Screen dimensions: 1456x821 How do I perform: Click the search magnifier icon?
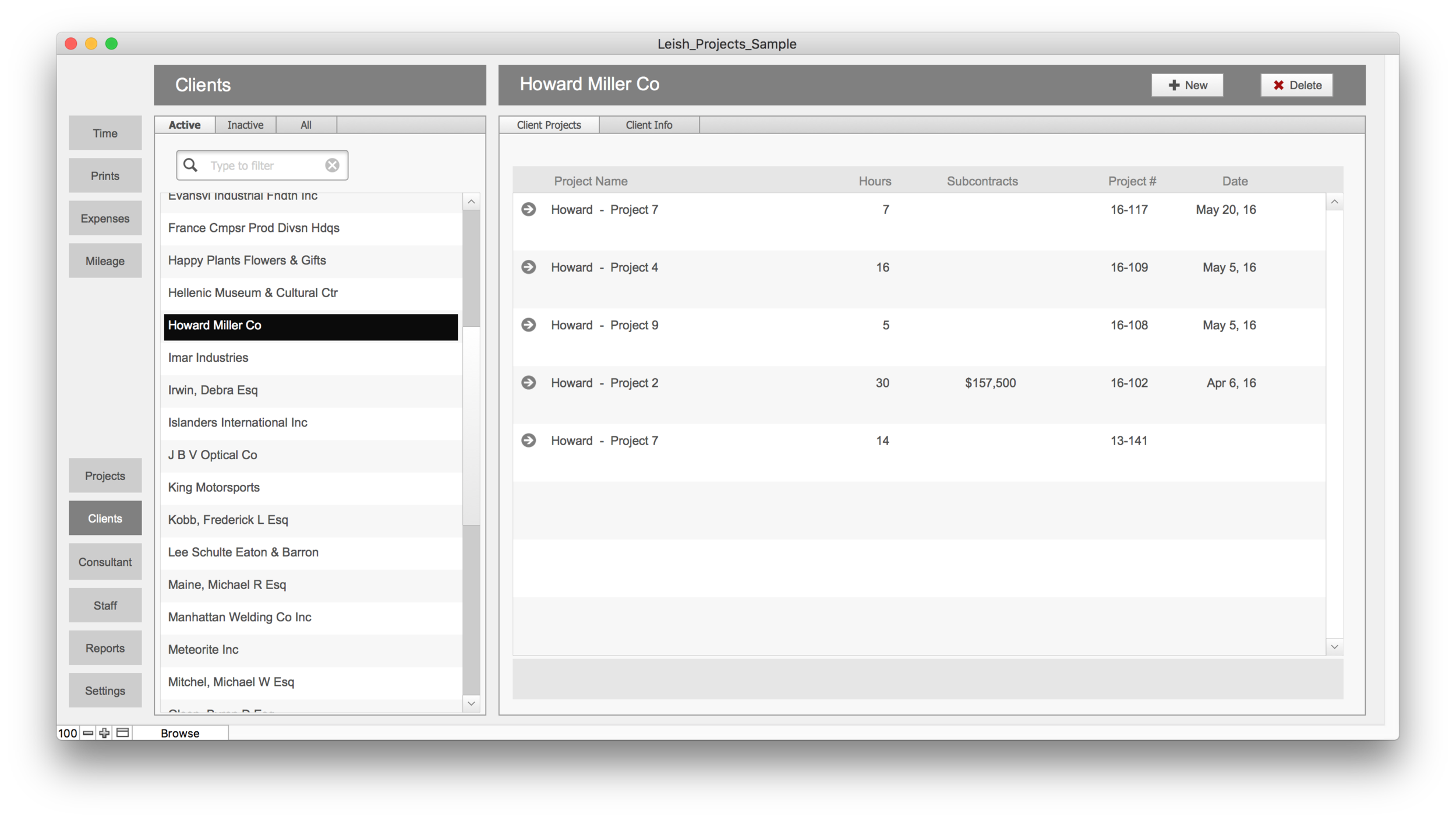[x=190, y=165]
